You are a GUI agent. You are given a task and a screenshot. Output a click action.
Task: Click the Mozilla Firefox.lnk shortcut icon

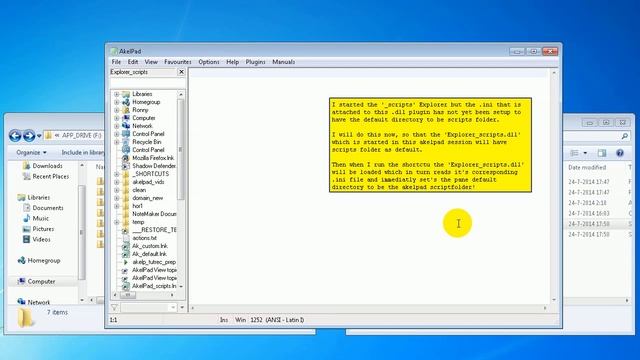coord(126,158)
